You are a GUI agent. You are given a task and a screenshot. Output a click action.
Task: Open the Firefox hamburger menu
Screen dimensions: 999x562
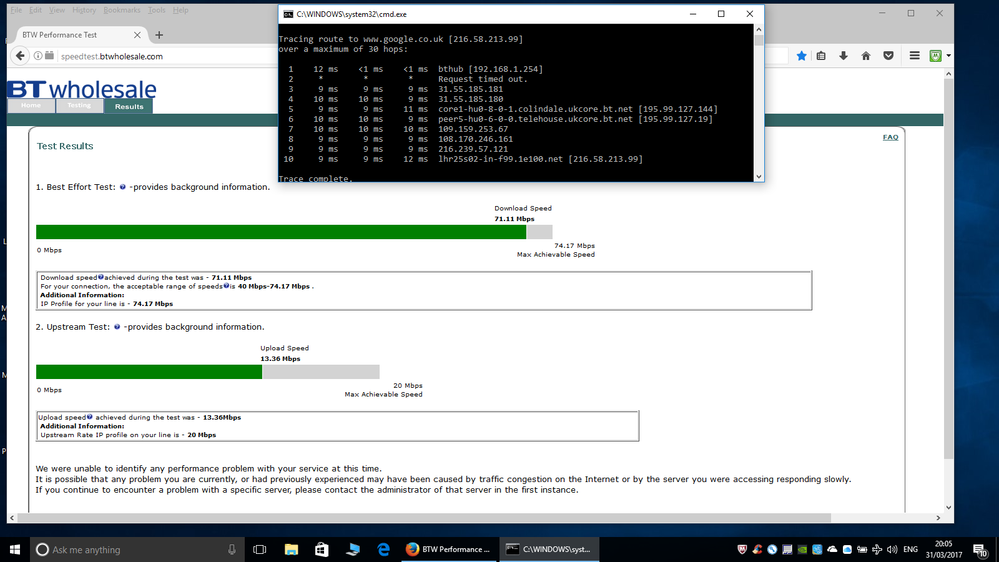(x=914, y=56)
